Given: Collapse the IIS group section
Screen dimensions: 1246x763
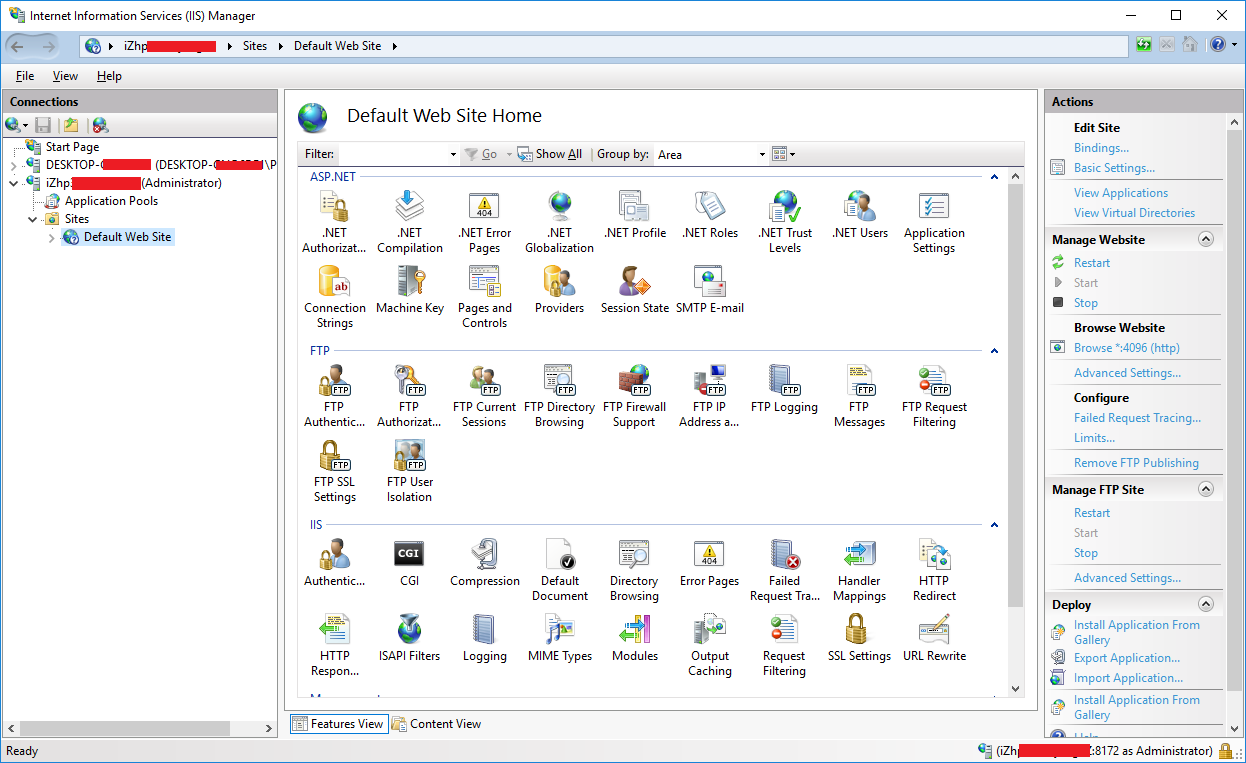Looking at the screenshot, I should click(x=994, y=525).
